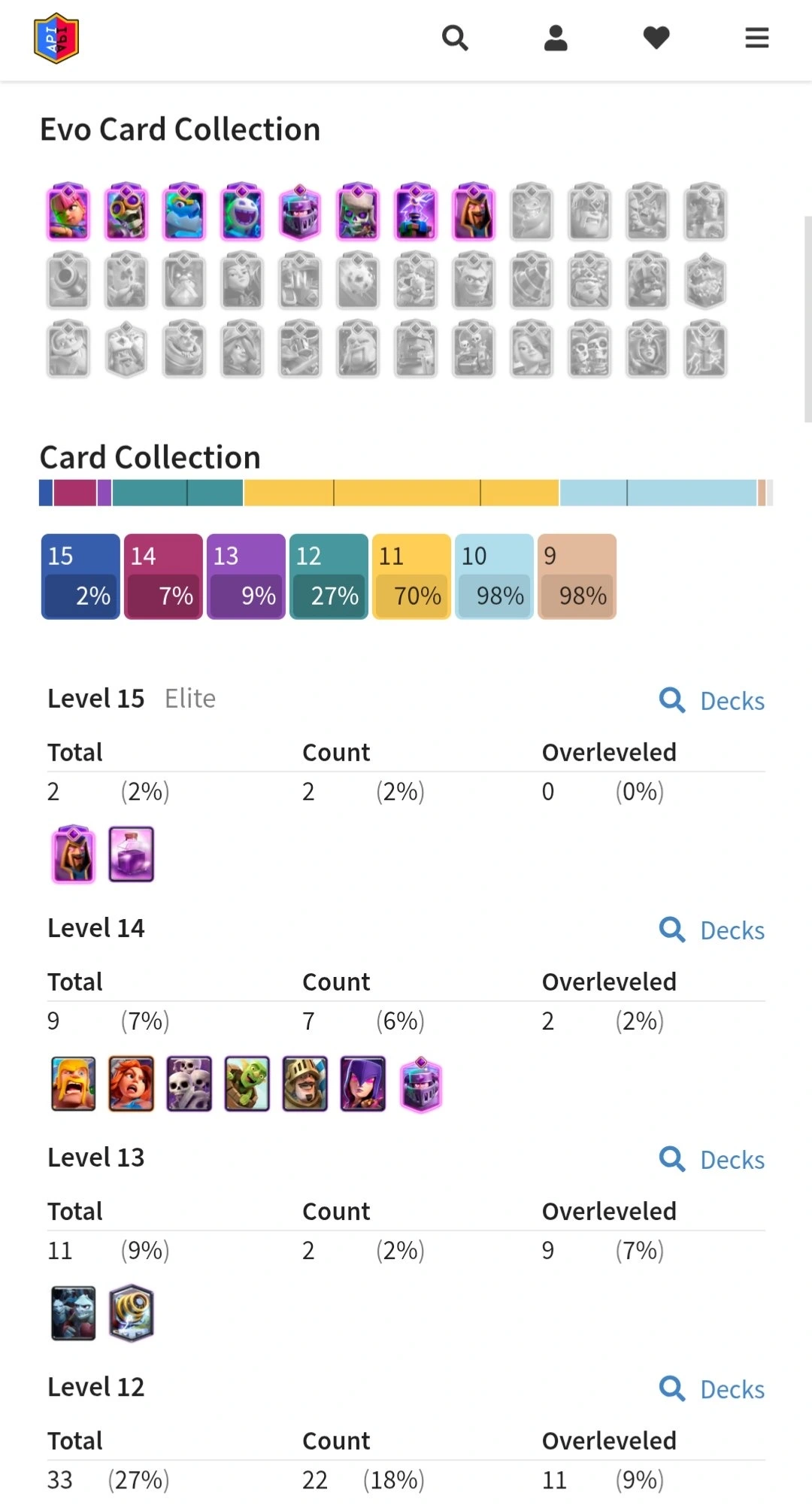Open favorites with the heart icon

click(x=656, y=38)
